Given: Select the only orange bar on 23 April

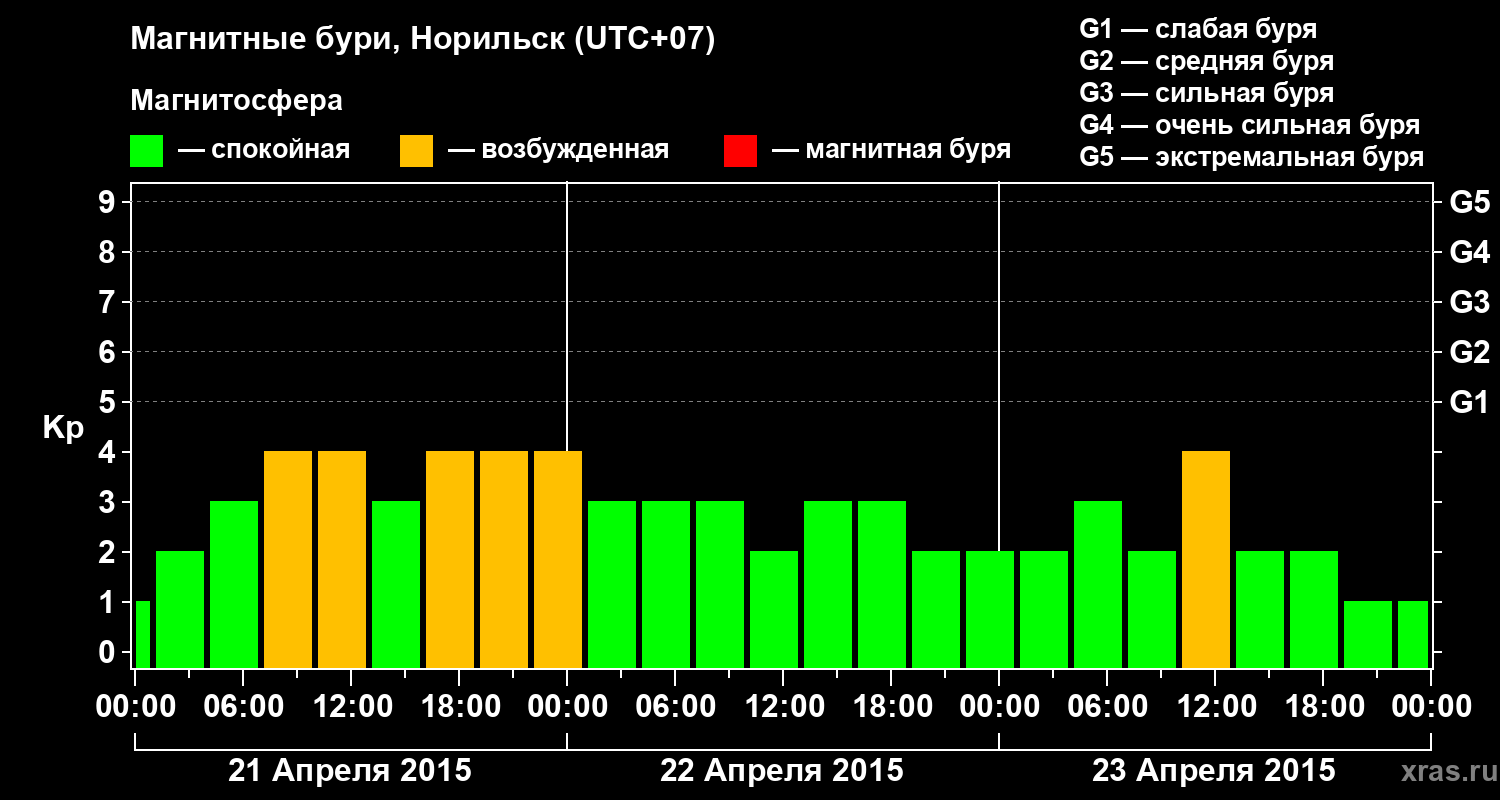Looking at the screenshot, I should point(1206,559).
